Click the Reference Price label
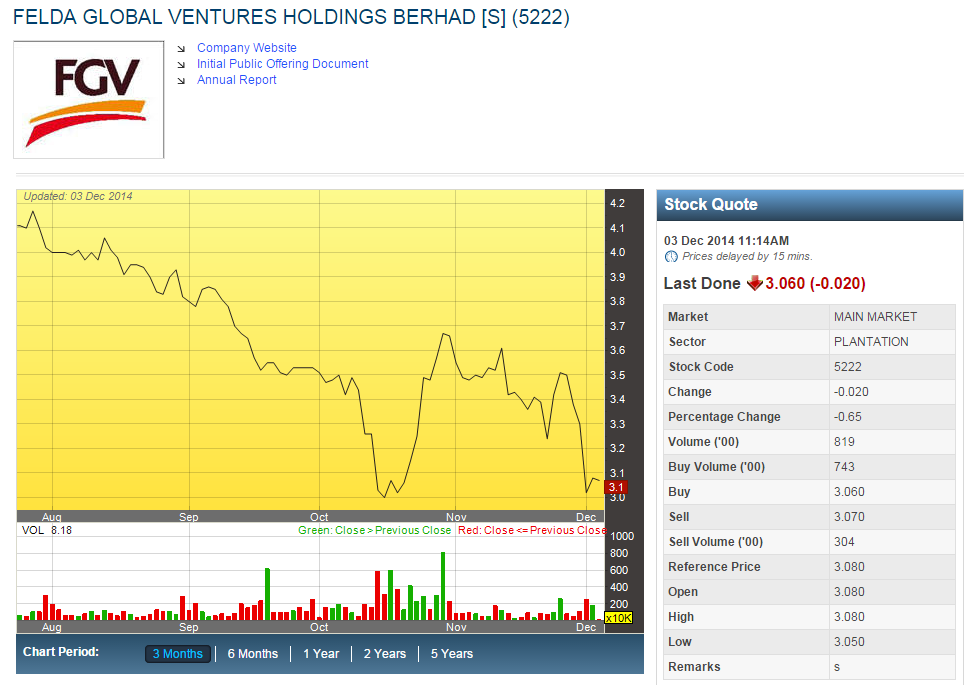This screenshot has width=977, height=685. tap(714, 567)
